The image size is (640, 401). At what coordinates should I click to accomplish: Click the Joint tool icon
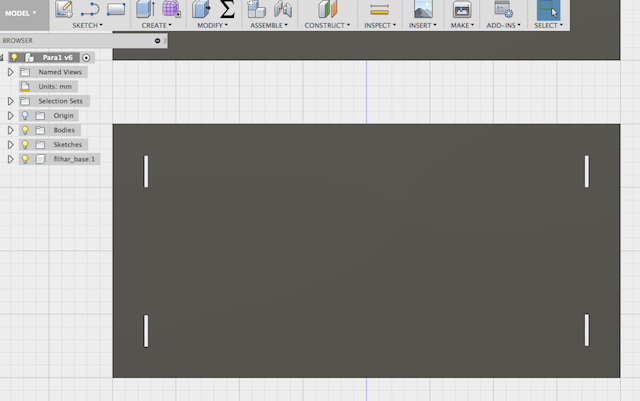click(x=283, y=9)
